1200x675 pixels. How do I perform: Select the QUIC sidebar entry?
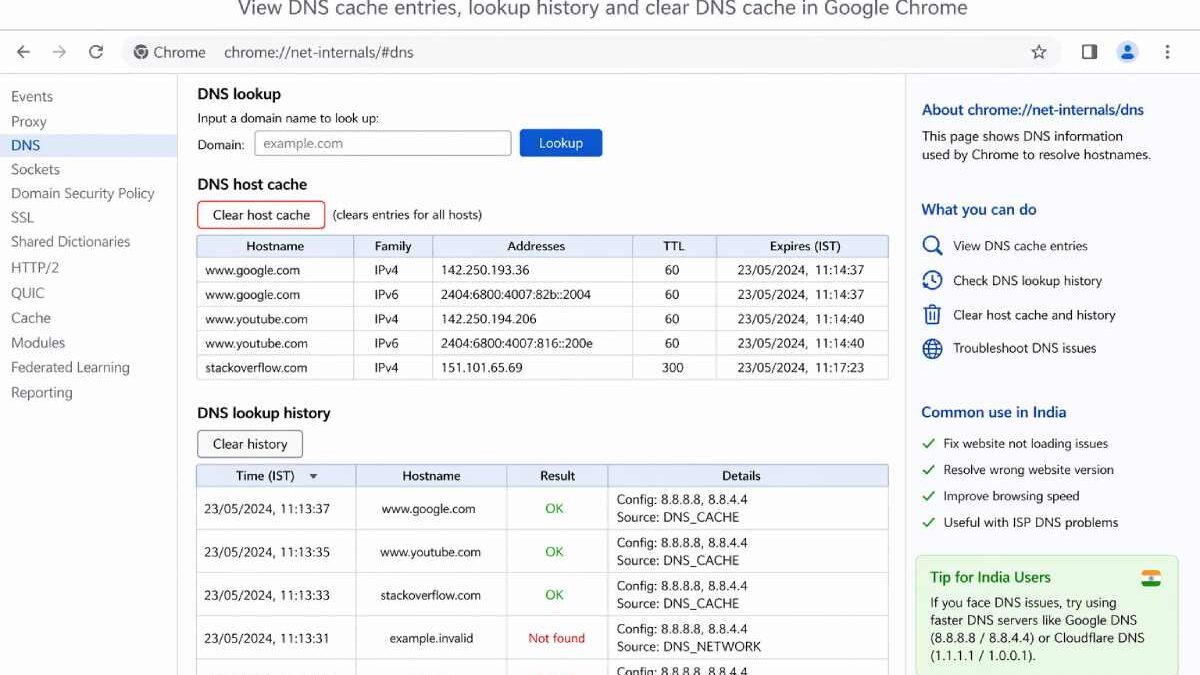[27, 292]
